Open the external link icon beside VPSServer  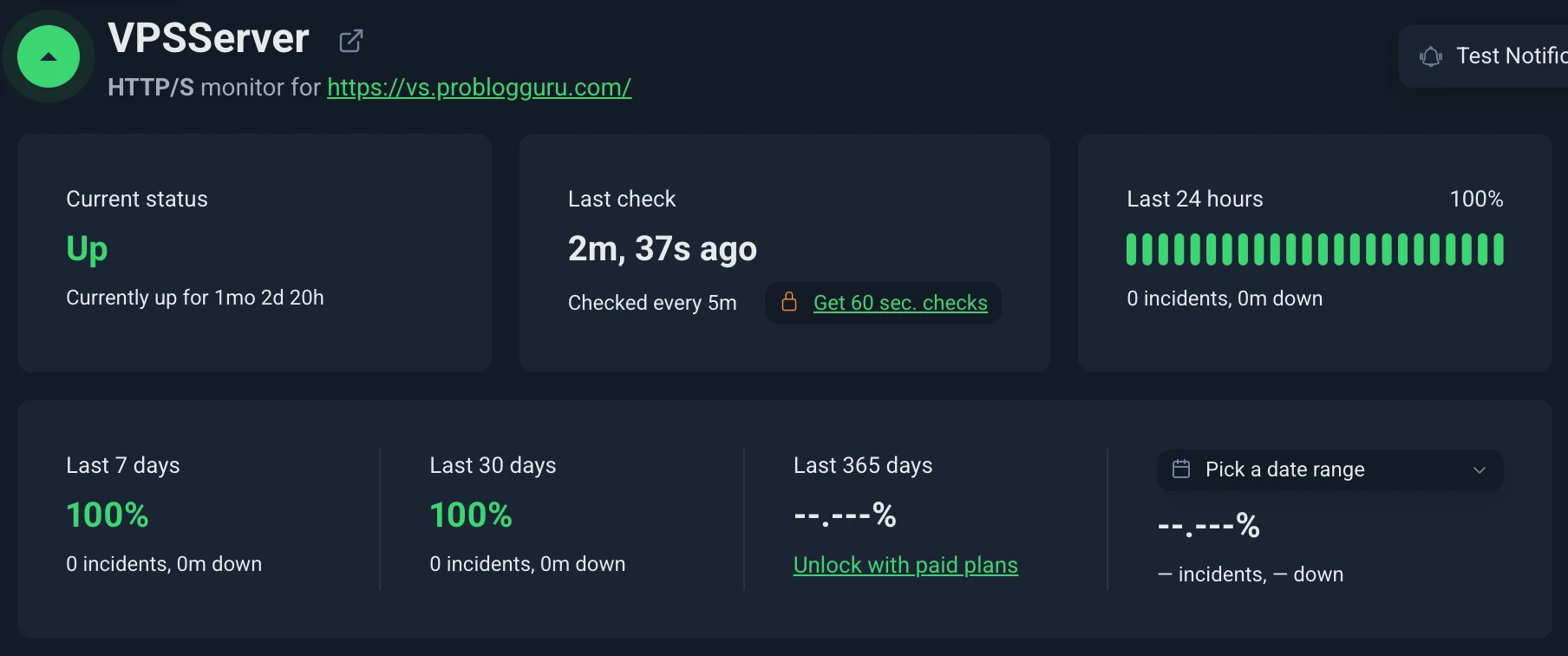click(x=350, y=41)
